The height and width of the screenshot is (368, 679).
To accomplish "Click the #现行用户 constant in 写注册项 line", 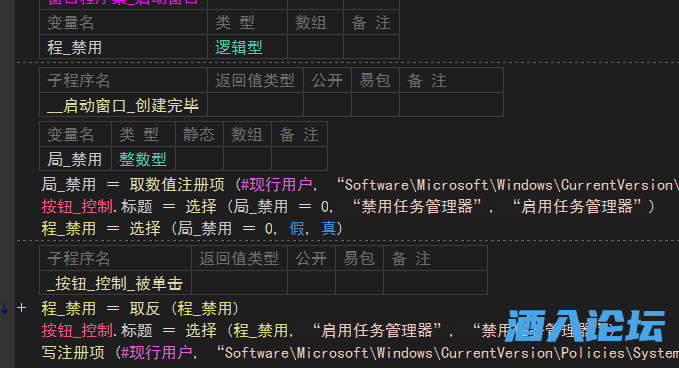I will coord(157,352).
